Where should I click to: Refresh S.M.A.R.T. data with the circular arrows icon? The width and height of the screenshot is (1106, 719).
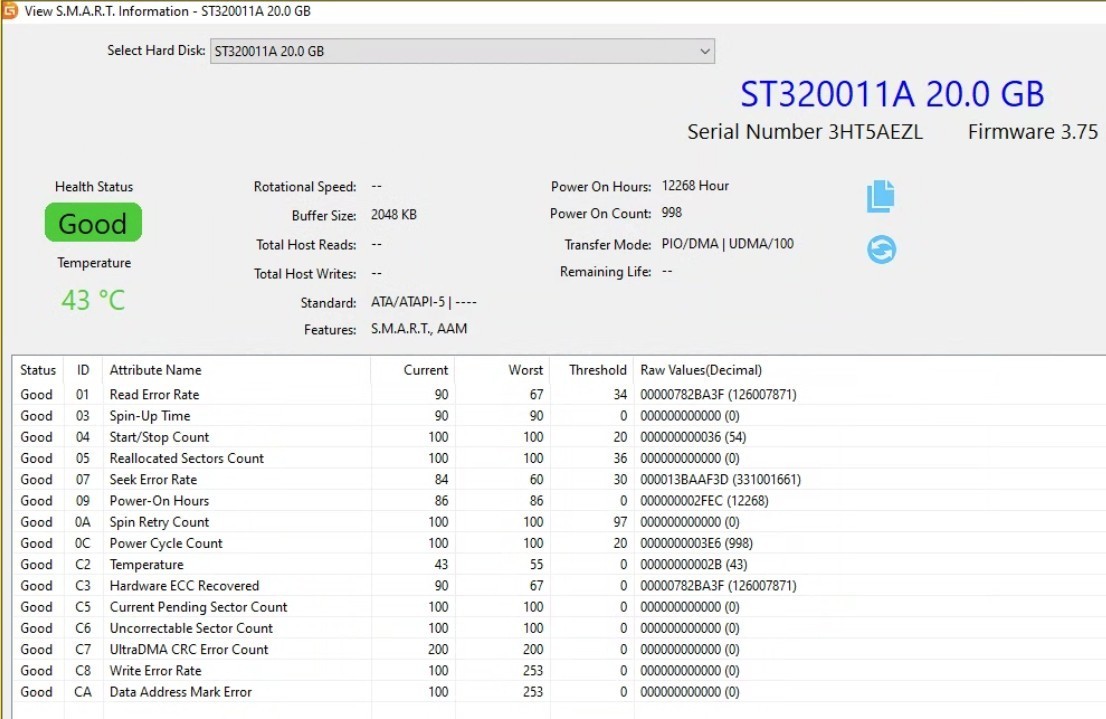tap(881, 249)
